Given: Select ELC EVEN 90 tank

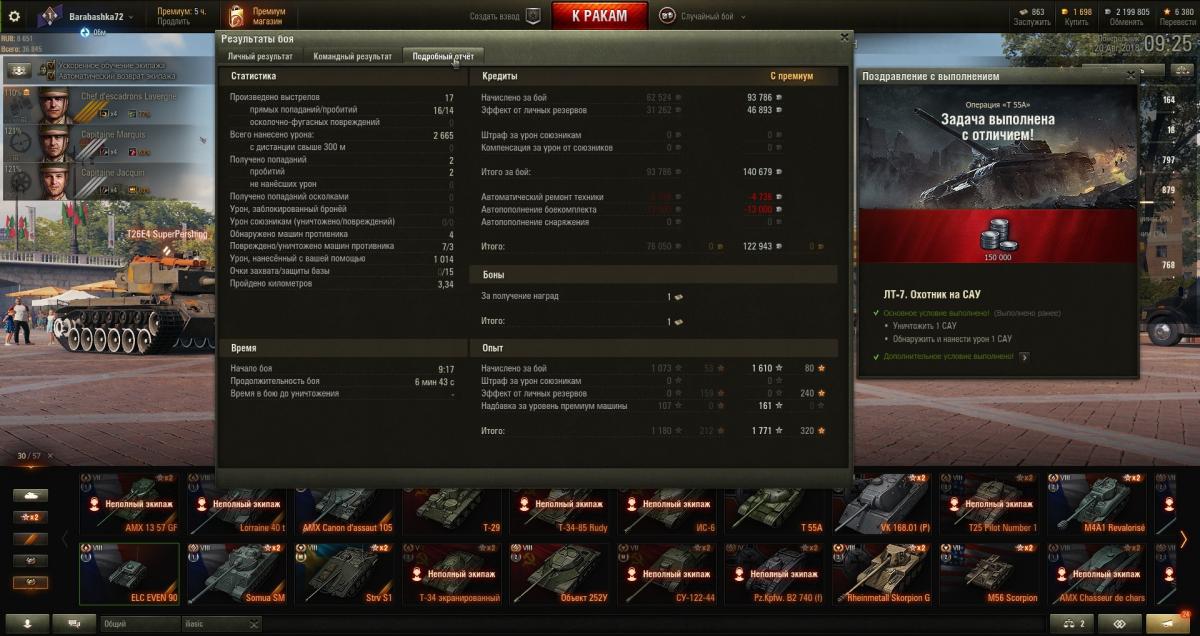Looking at the screenshot, I should (130, 574).
